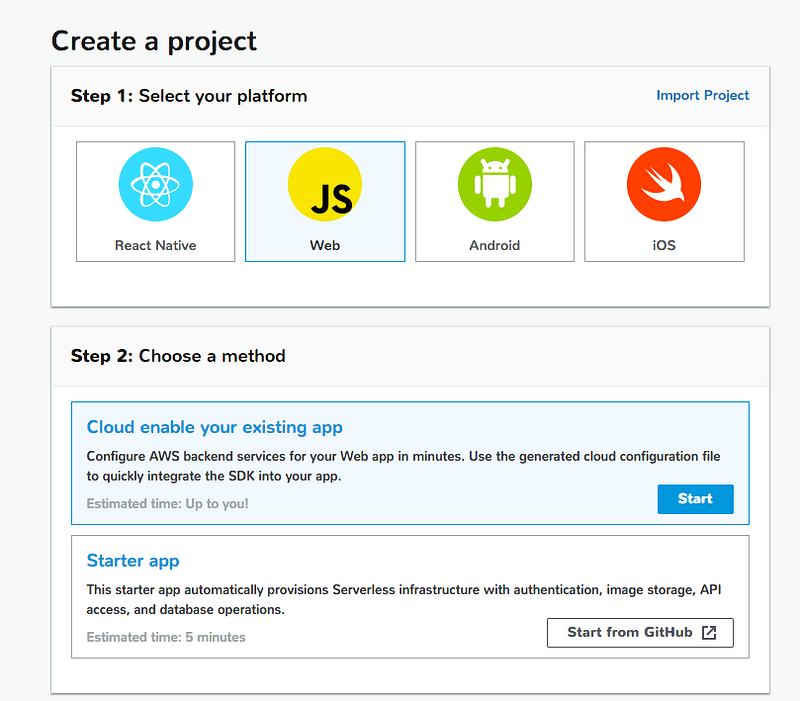Click the React Native atom icon
The image size is (800, 701).
[x=155, y=184]
